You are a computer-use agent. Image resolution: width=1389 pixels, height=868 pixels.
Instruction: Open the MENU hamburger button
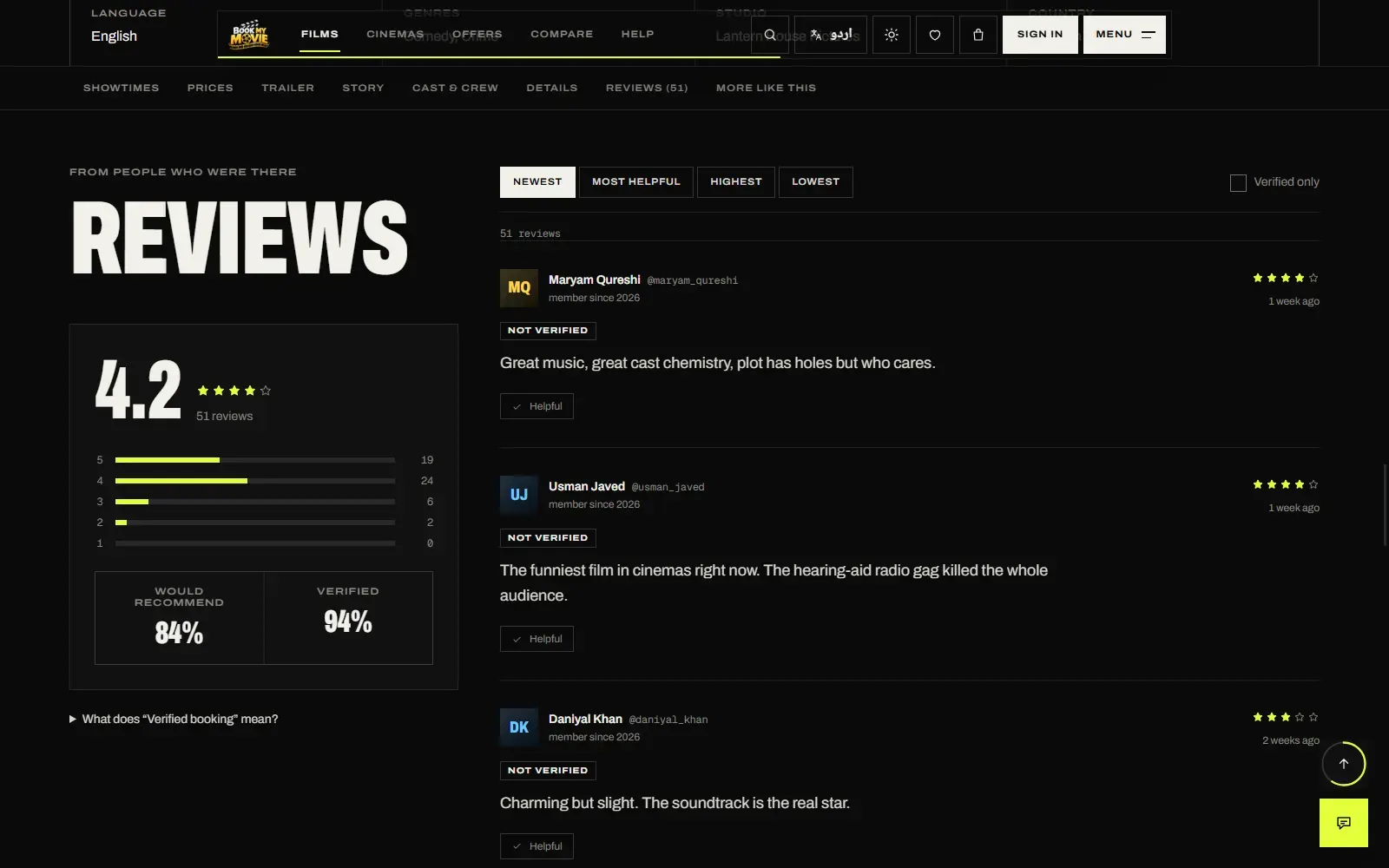tap(1124, 35)
